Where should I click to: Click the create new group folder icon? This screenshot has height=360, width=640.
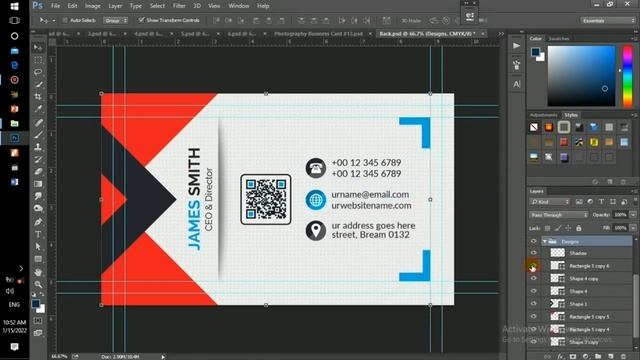[x=598, y=356]
